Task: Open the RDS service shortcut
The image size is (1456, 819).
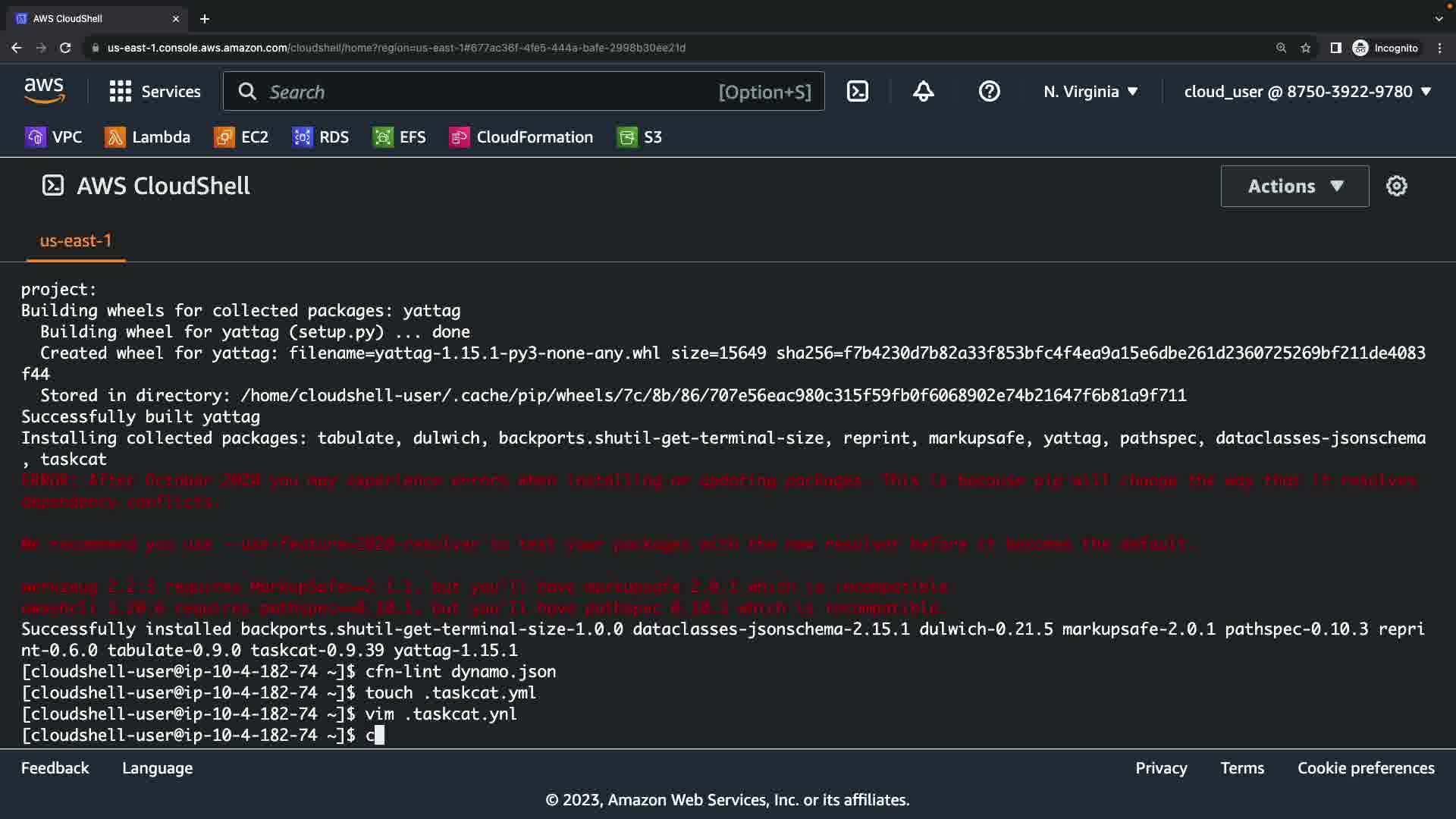Action: point(321,137)
